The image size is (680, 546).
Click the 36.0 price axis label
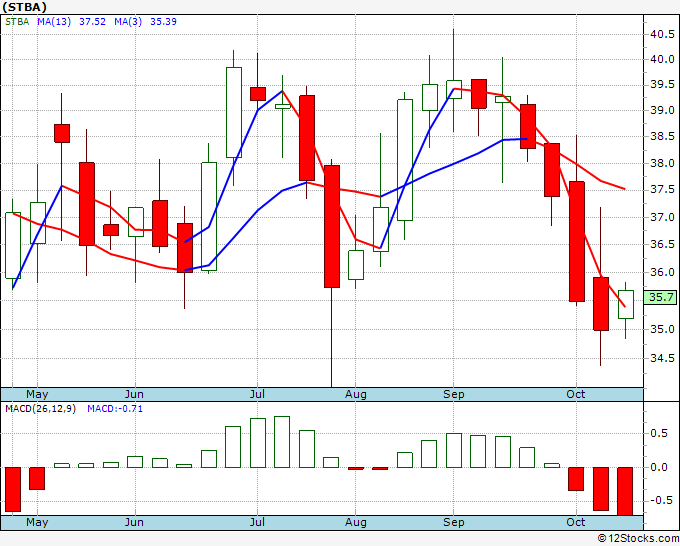click(x=662, y=272)
